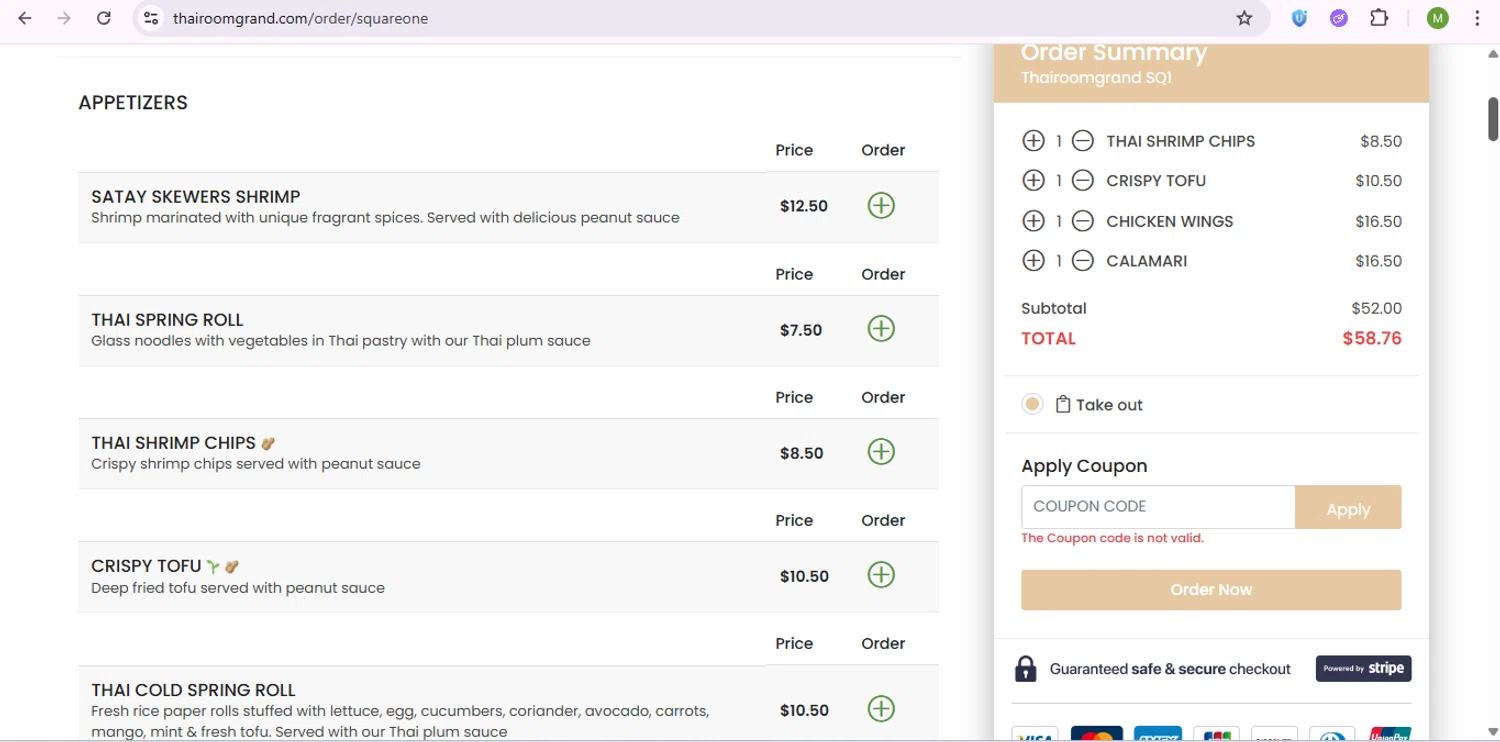1500x742 pixels.
Task: Place the order with Order Now
Action: click(1211, 590)
